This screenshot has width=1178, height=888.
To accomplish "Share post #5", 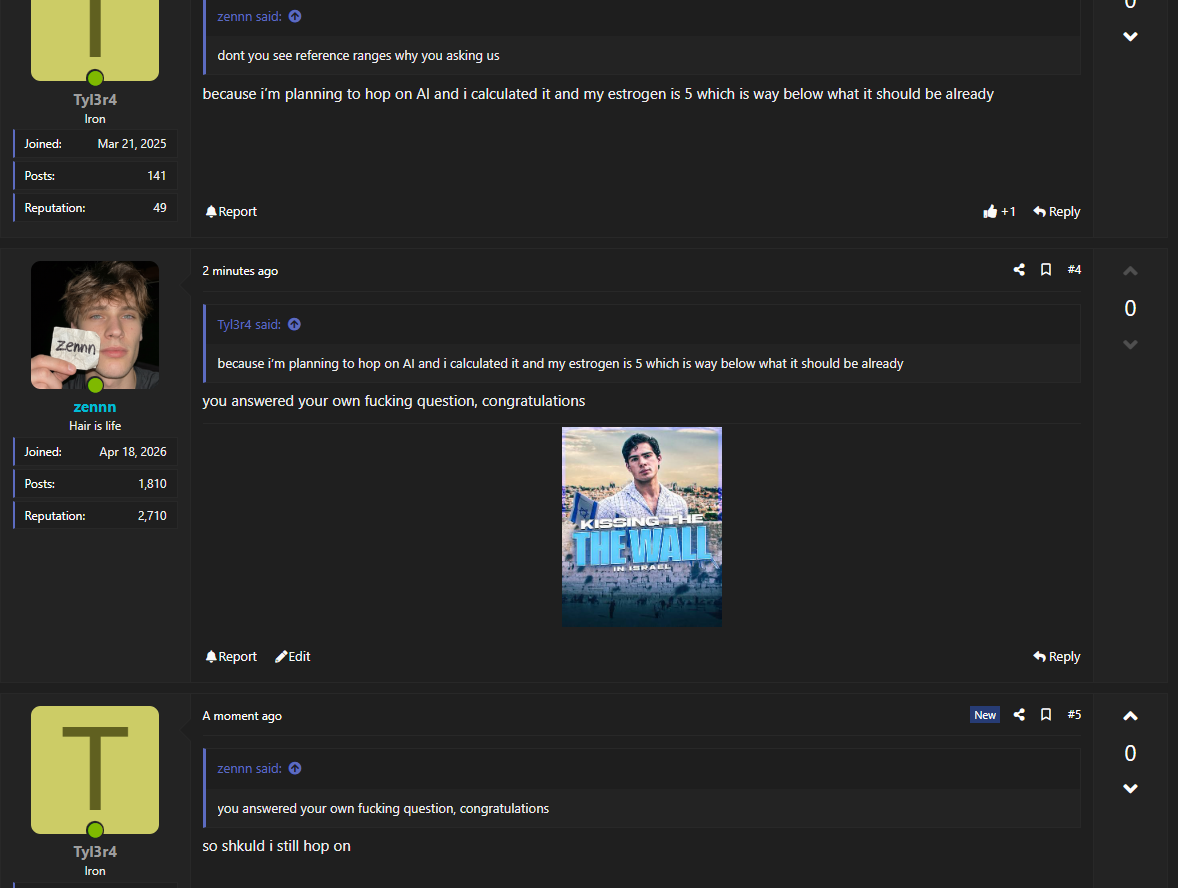I will pyautogui.click(x=1019, y=714).
